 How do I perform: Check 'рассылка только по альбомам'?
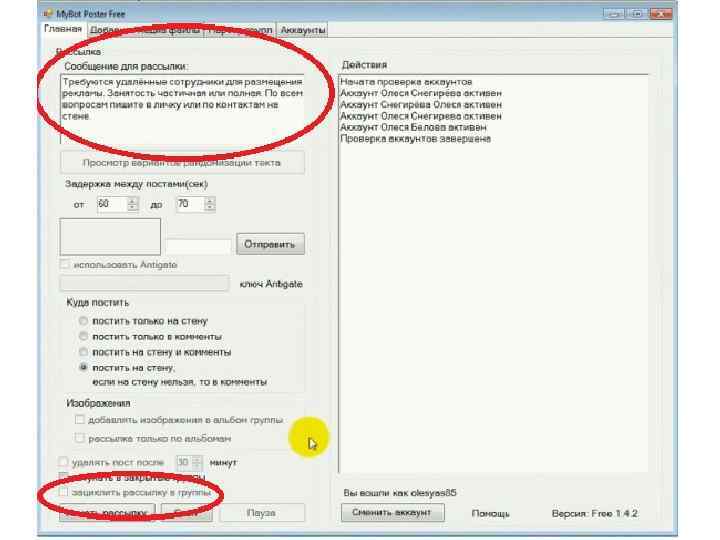pyautogui.click(x=79, y=438)
